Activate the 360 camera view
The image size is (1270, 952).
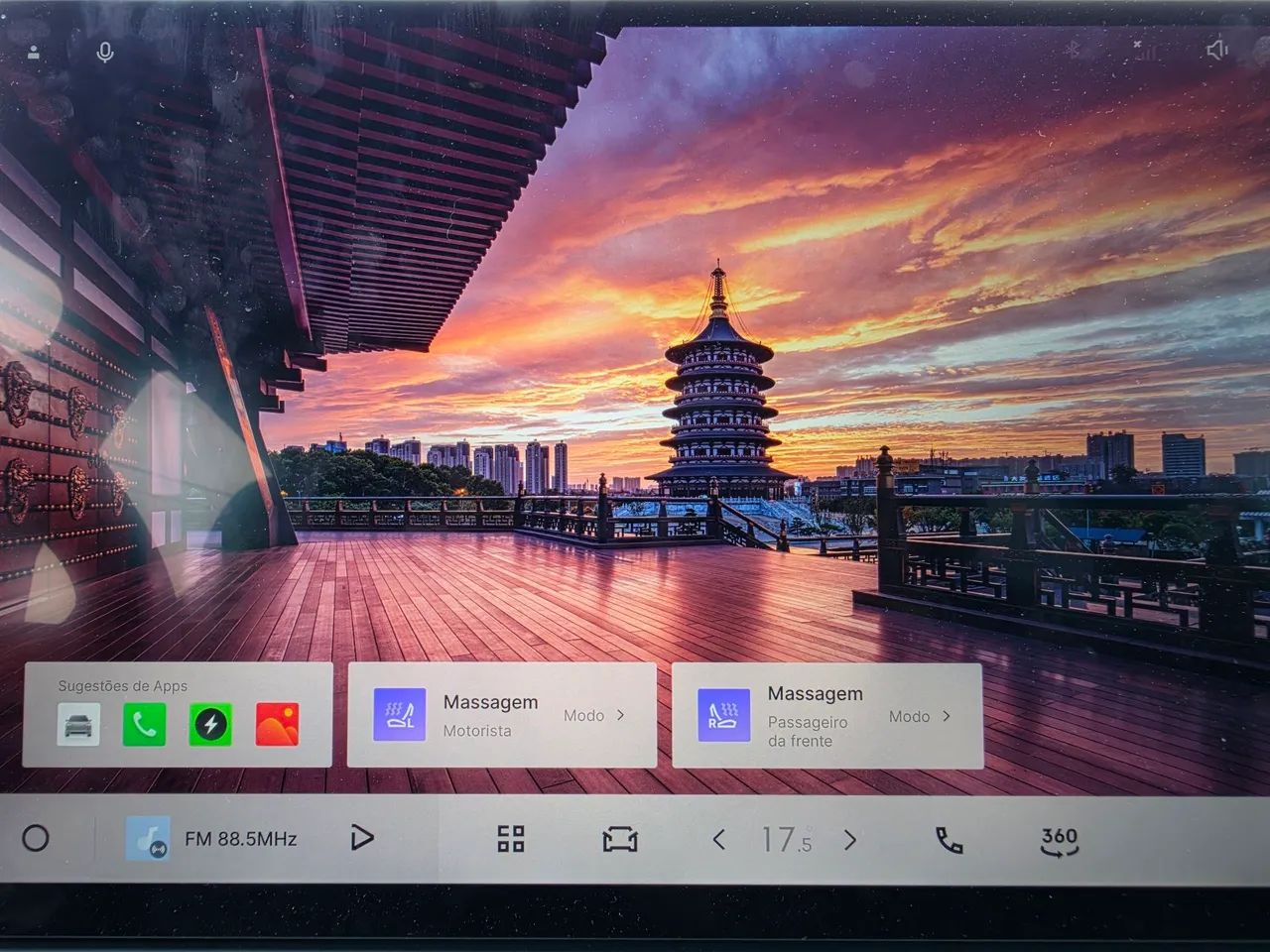pos(1059,841)
